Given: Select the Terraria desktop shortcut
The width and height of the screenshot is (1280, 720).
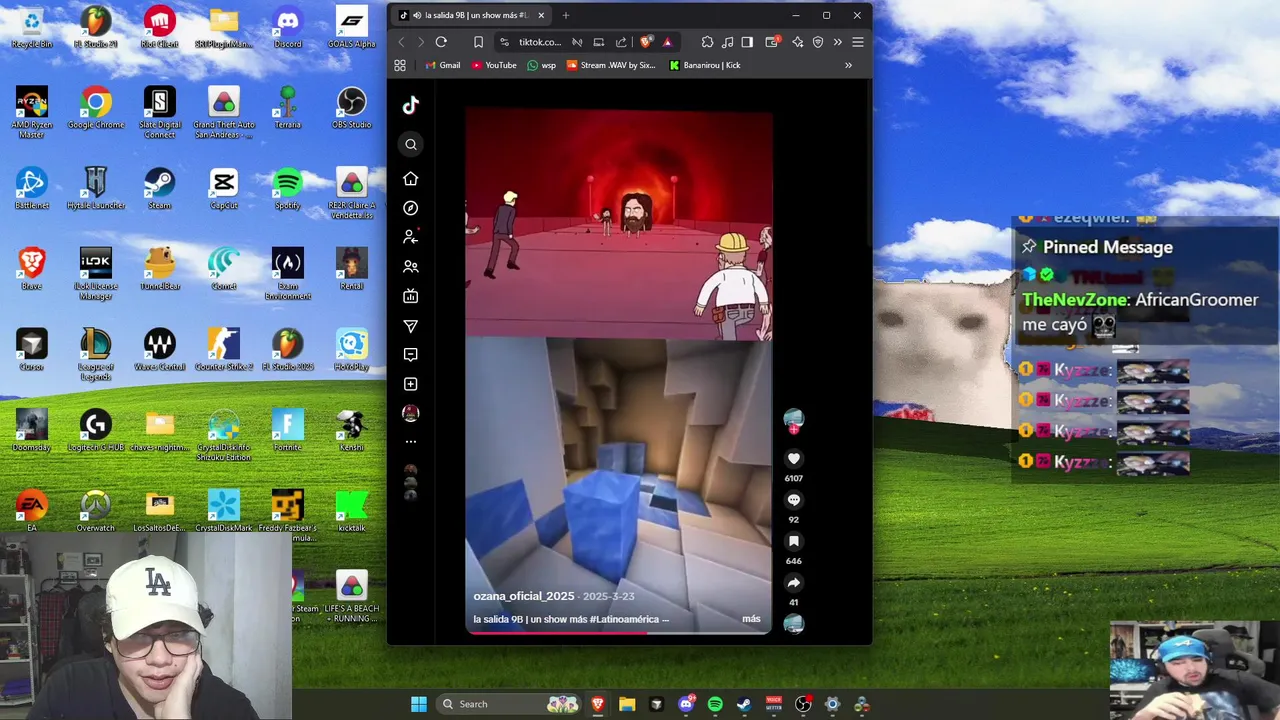Looking at the screenshot, I should pyautogui.click(x=288, y=108).
